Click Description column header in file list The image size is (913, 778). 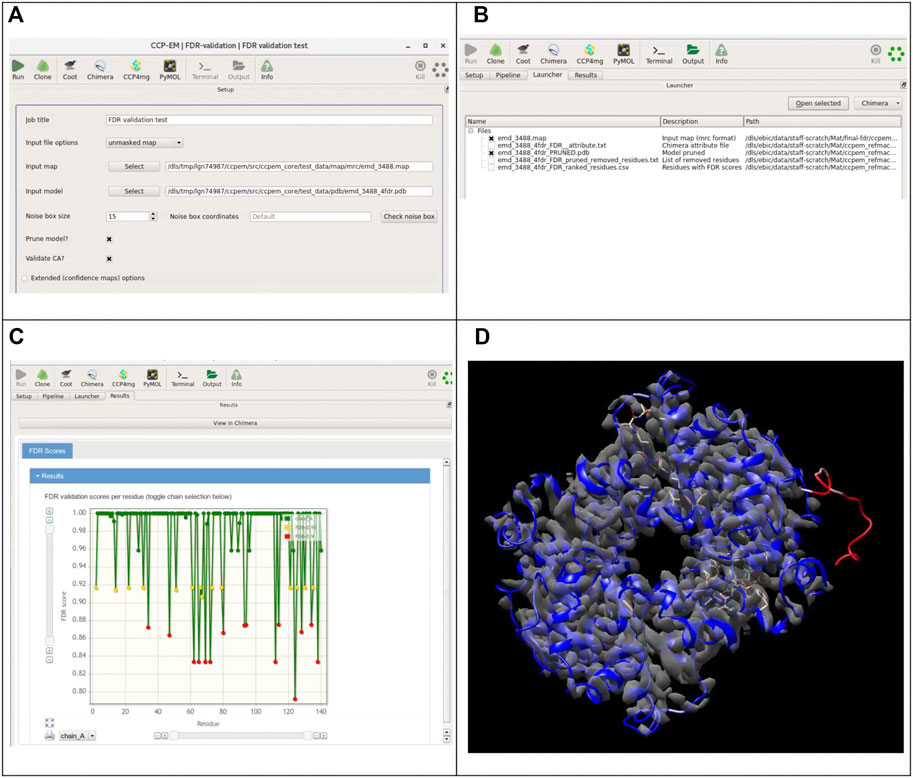click(x=702, y=122)
